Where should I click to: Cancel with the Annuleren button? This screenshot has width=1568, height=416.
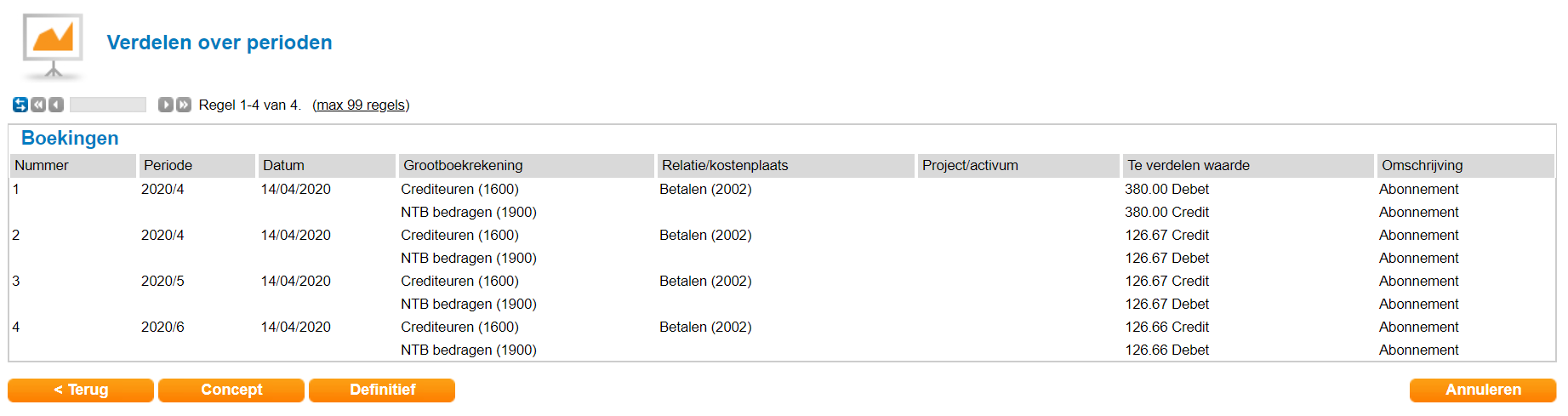click(1482, 390)
